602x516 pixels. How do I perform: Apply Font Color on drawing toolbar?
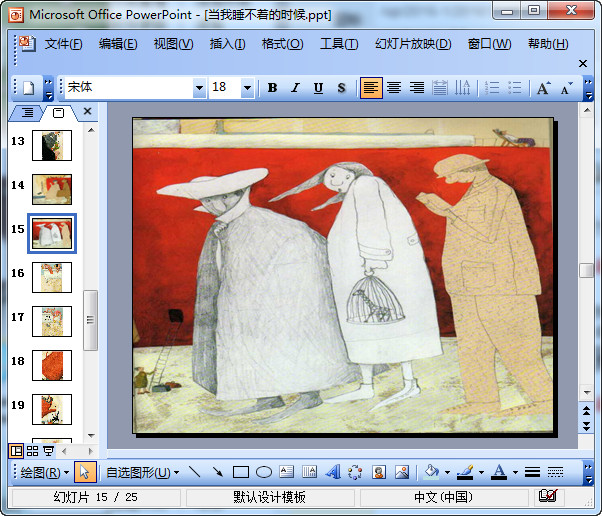tap(499, 472)
